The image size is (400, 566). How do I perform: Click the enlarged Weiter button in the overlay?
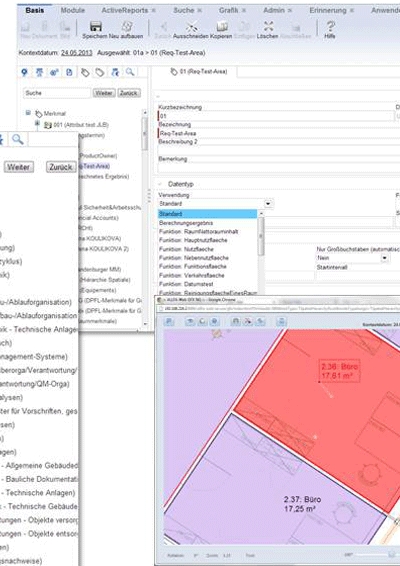pos(19,167)
